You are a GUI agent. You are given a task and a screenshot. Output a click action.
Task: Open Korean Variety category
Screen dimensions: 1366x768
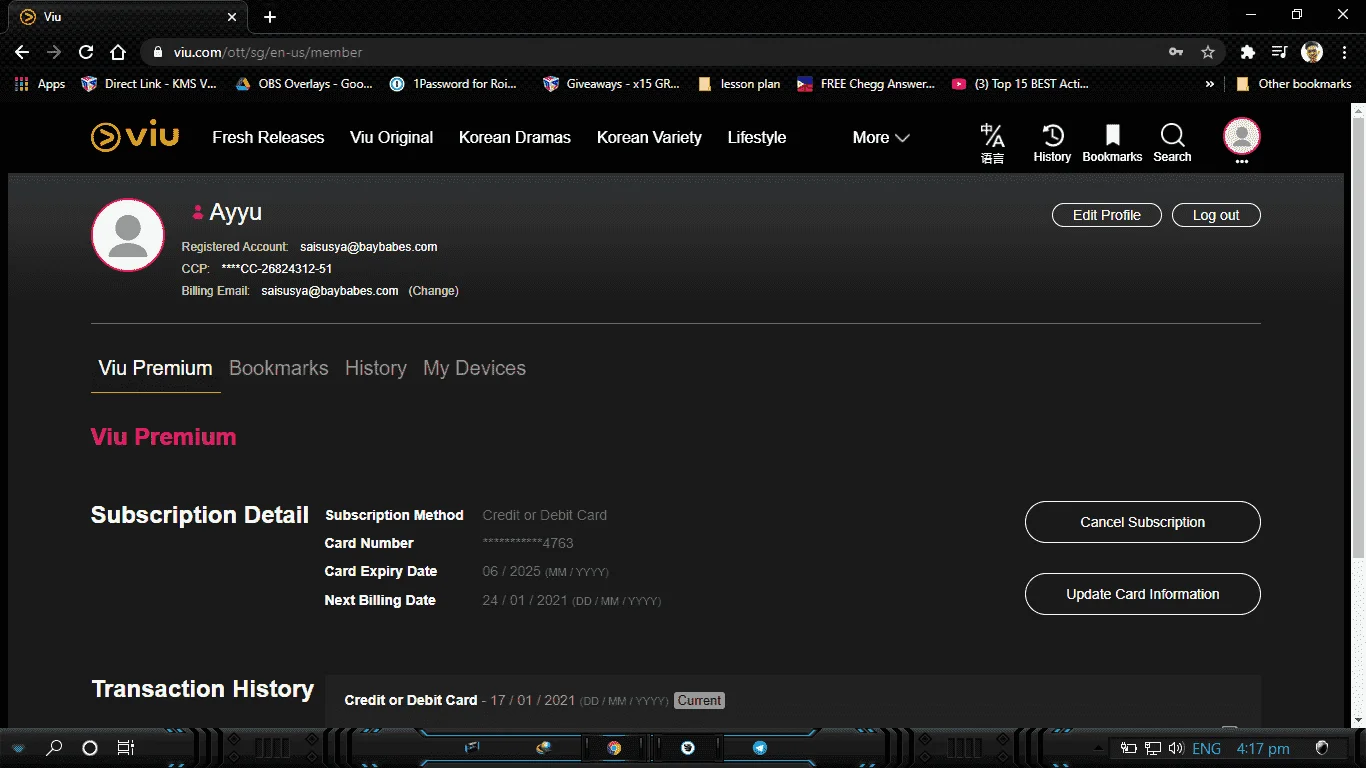(x=649, y=137)
